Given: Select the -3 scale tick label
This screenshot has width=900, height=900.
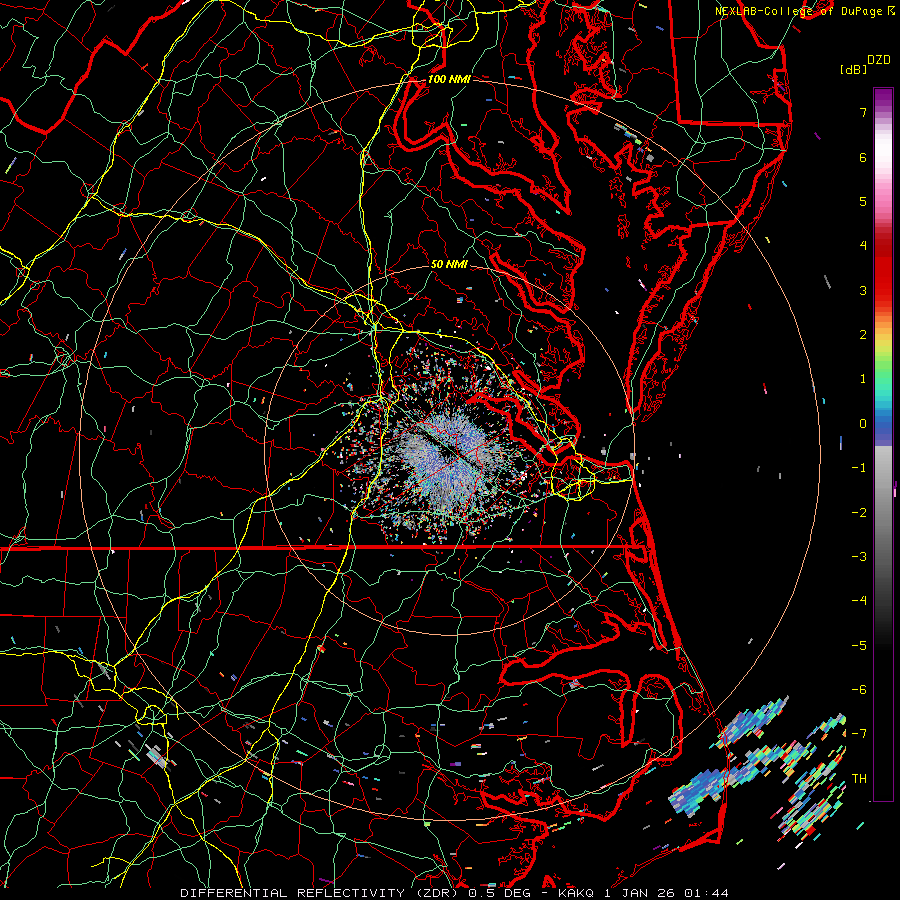Looking at the screenshot, I should click(x=859, y=556).
